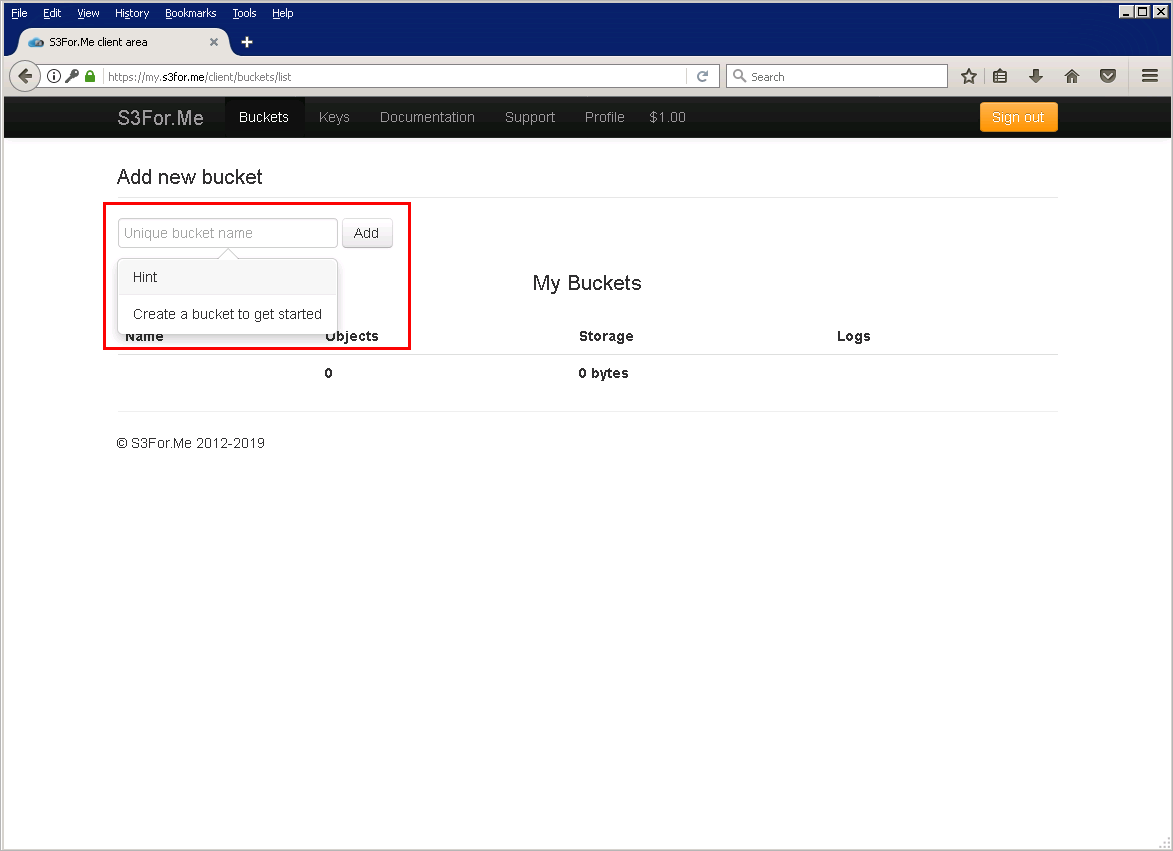Maximize the browser window
The height and width of the screenshot is (851, 1173).
[1142, 12]
